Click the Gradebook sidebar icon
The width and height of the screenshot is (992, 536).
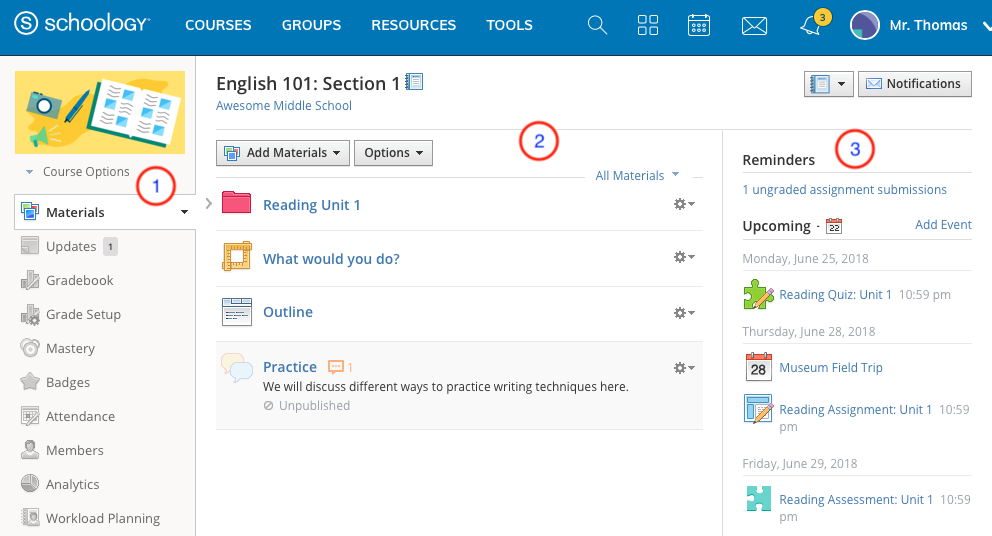pos(30,280)
